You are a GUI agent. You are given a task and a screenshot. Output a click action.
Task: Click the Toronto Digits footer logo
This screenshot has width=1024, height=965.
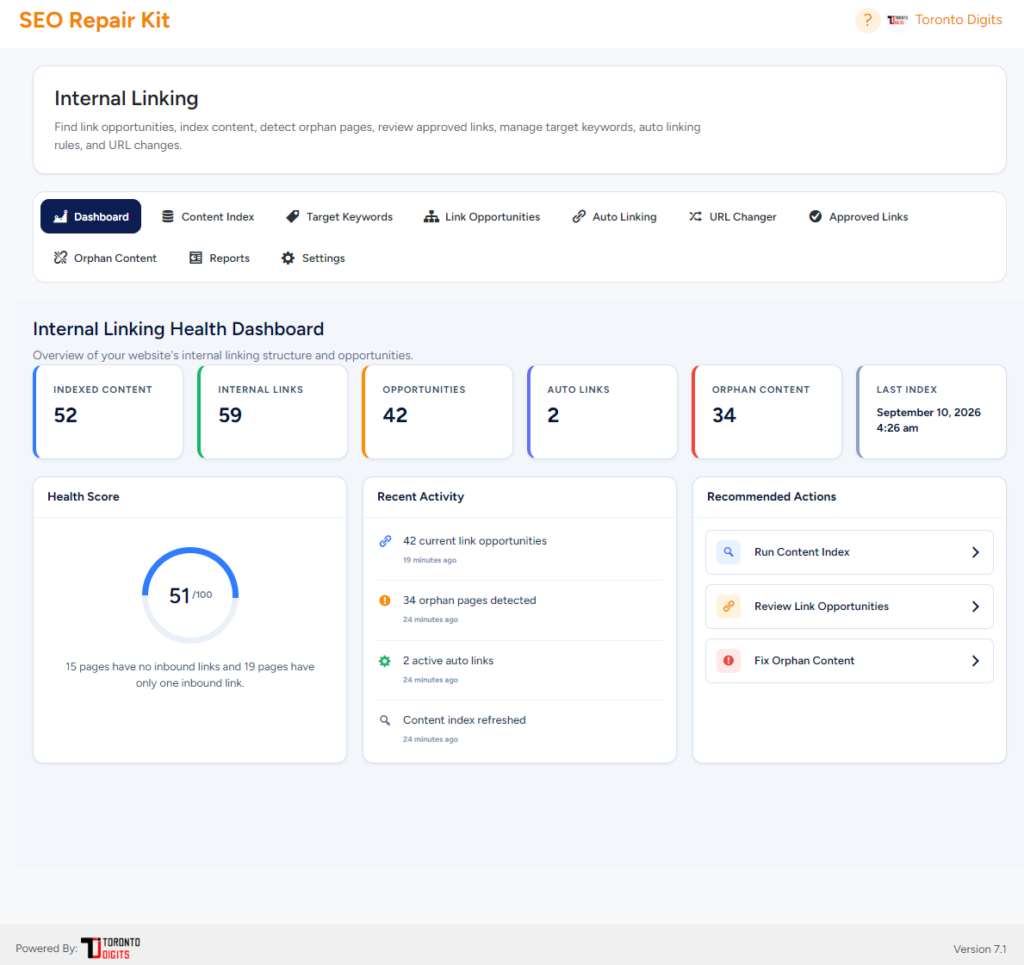(110, 948)
